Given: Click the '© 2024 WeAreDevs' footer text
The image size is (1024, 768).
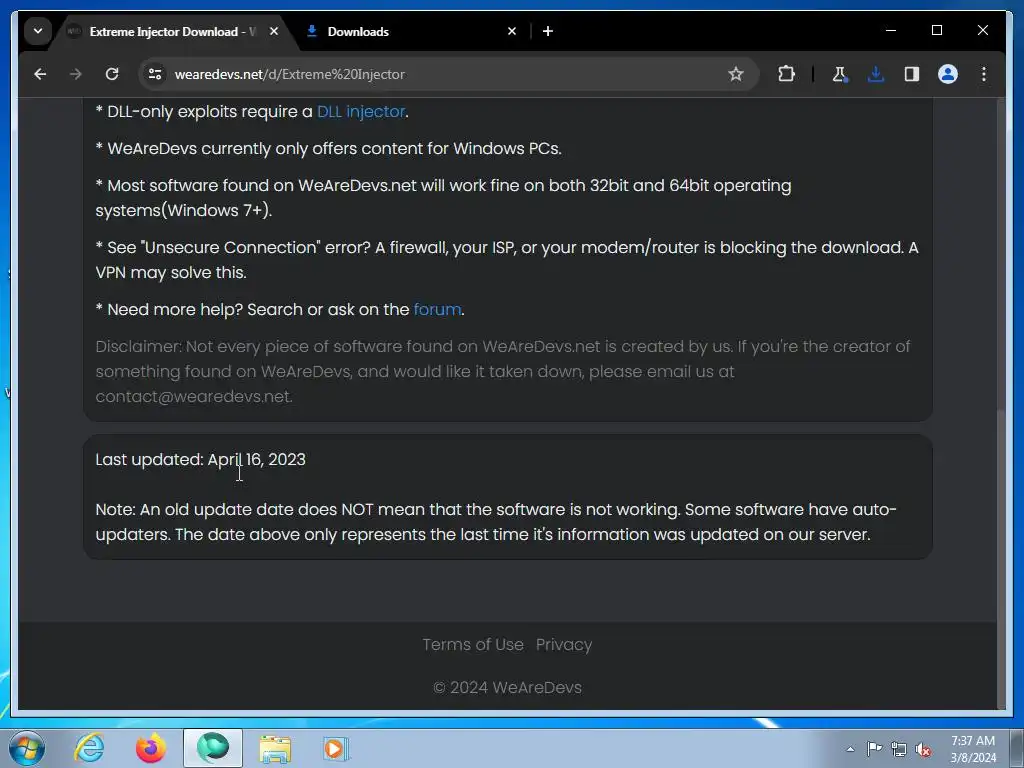Looking at the screenshot, I should coord(507,688).
